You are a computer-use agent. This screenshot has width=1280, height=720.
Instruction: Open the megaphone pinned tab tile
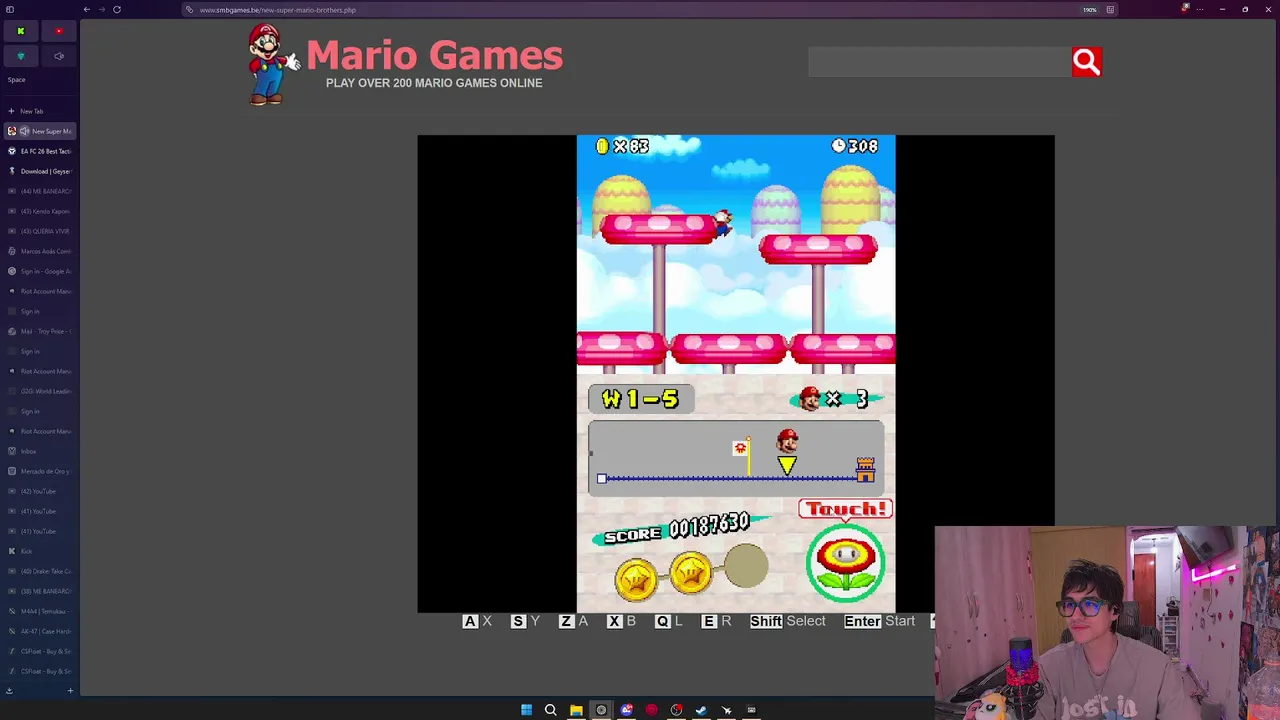59,56
